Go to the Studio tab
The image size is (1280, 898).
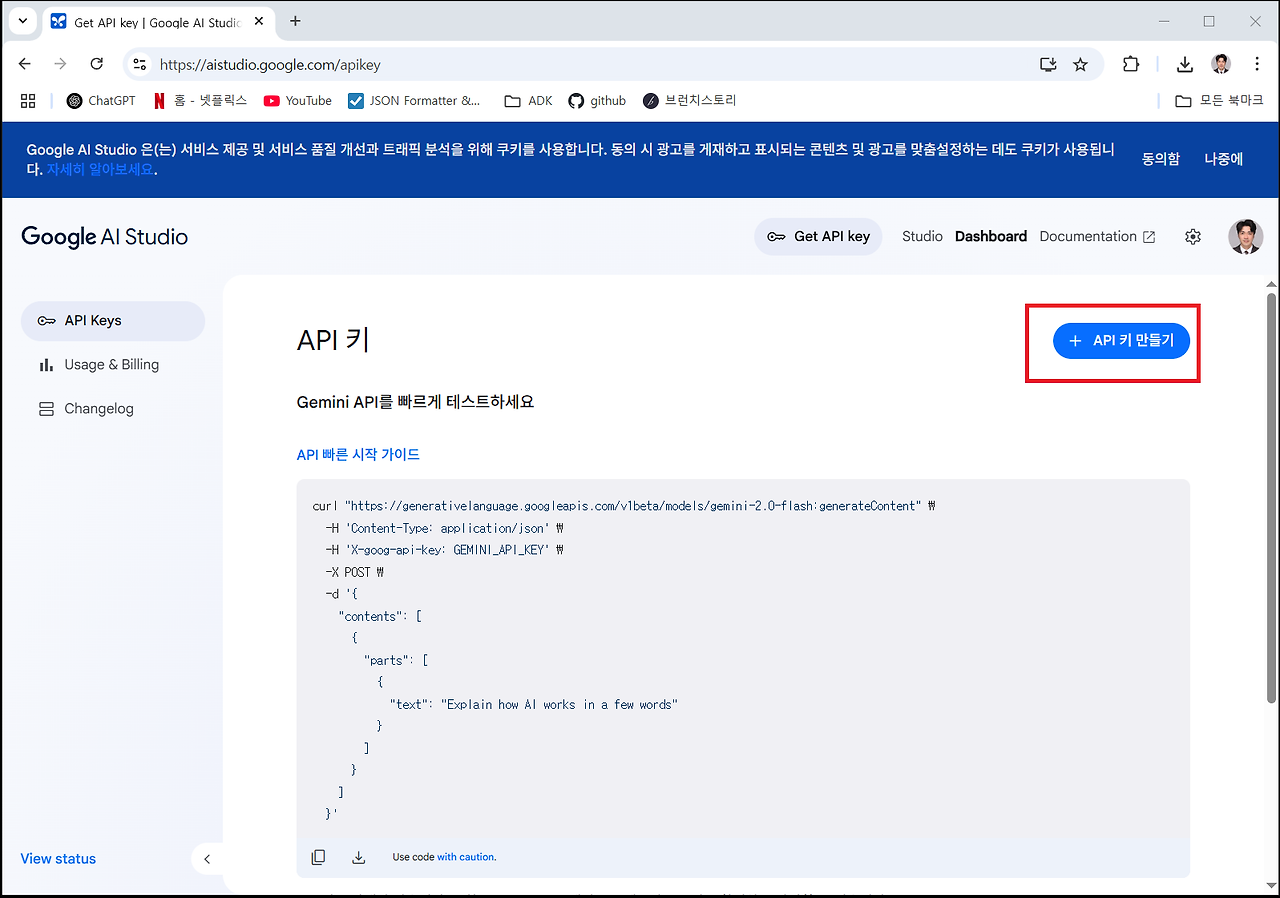click(x=922, y=237)
